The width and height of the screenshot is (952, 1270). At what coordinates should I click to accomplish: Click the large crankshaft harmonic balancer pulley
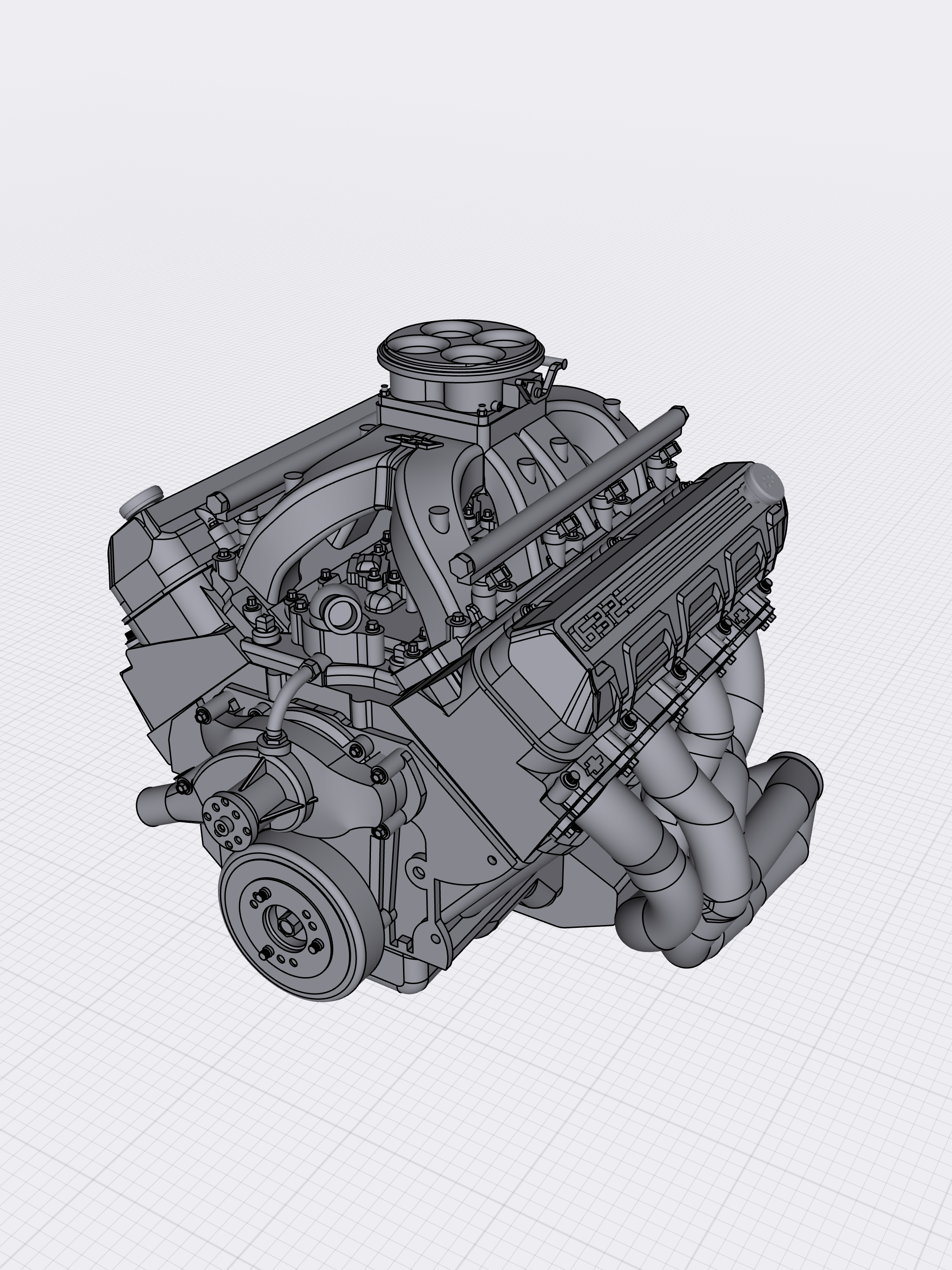point(301,926)
